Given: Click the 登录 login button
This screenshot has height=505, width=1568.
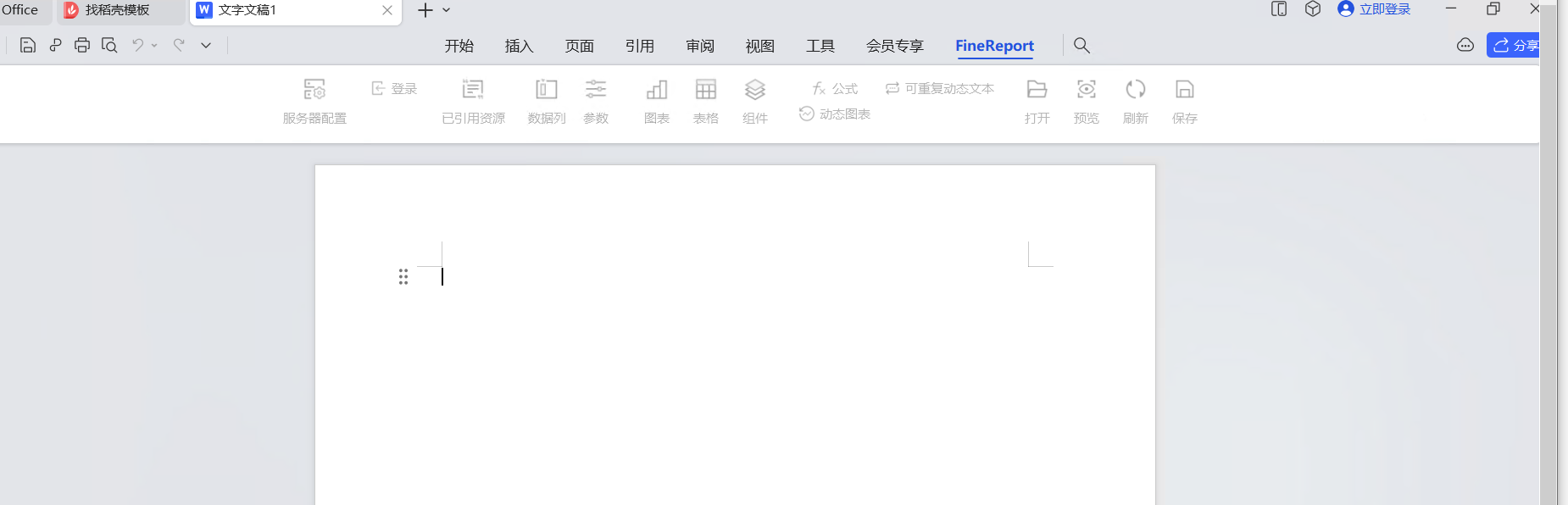Looking at the screenshot, I should point(395,88).
